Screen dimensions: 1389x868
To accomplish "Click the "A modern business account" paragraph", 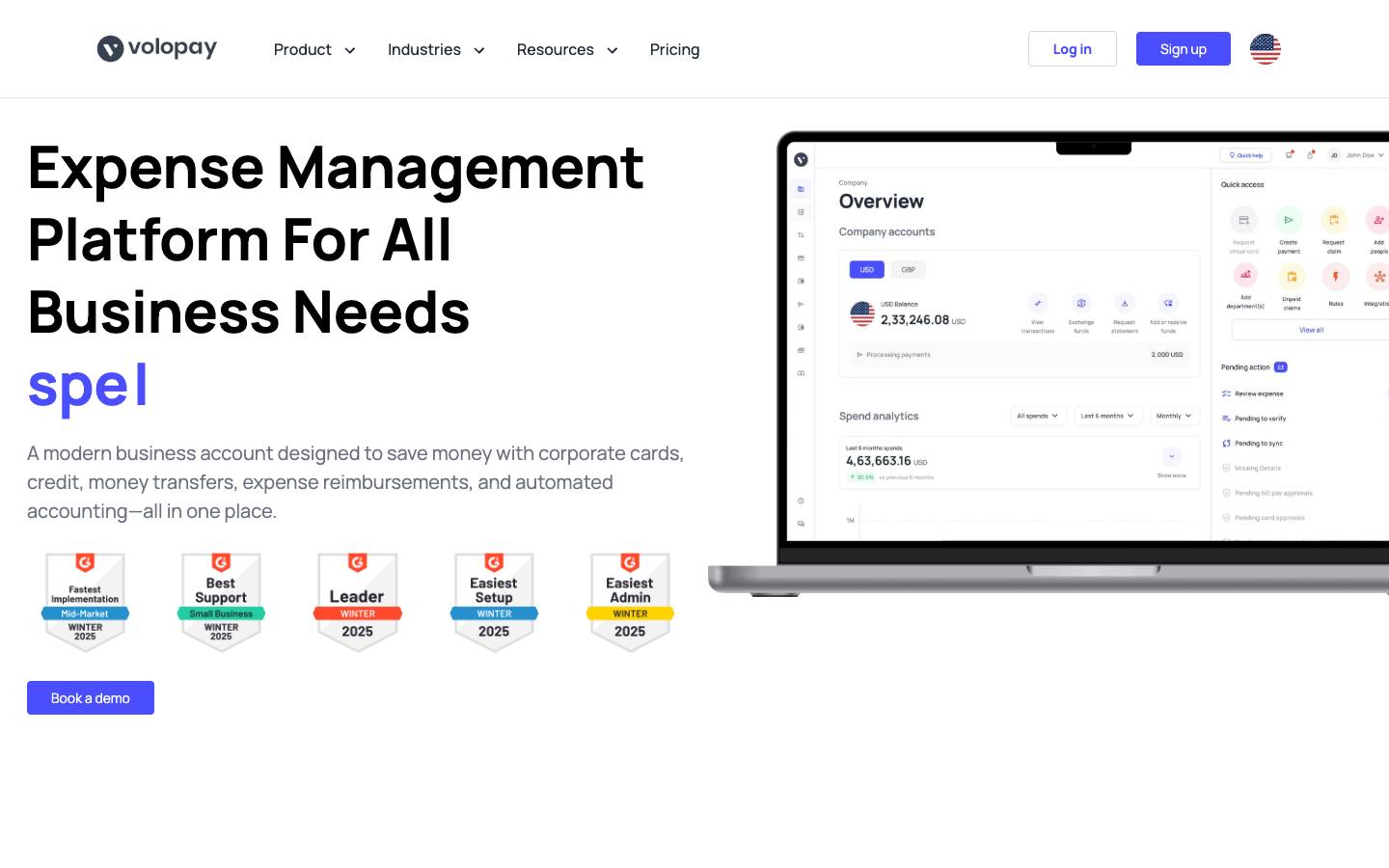I will [356, 481].
